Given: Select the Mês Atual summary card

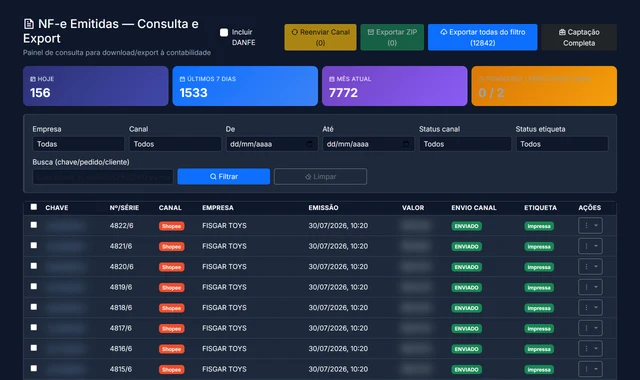Looking at the screenshot, I should click(394, 86).
